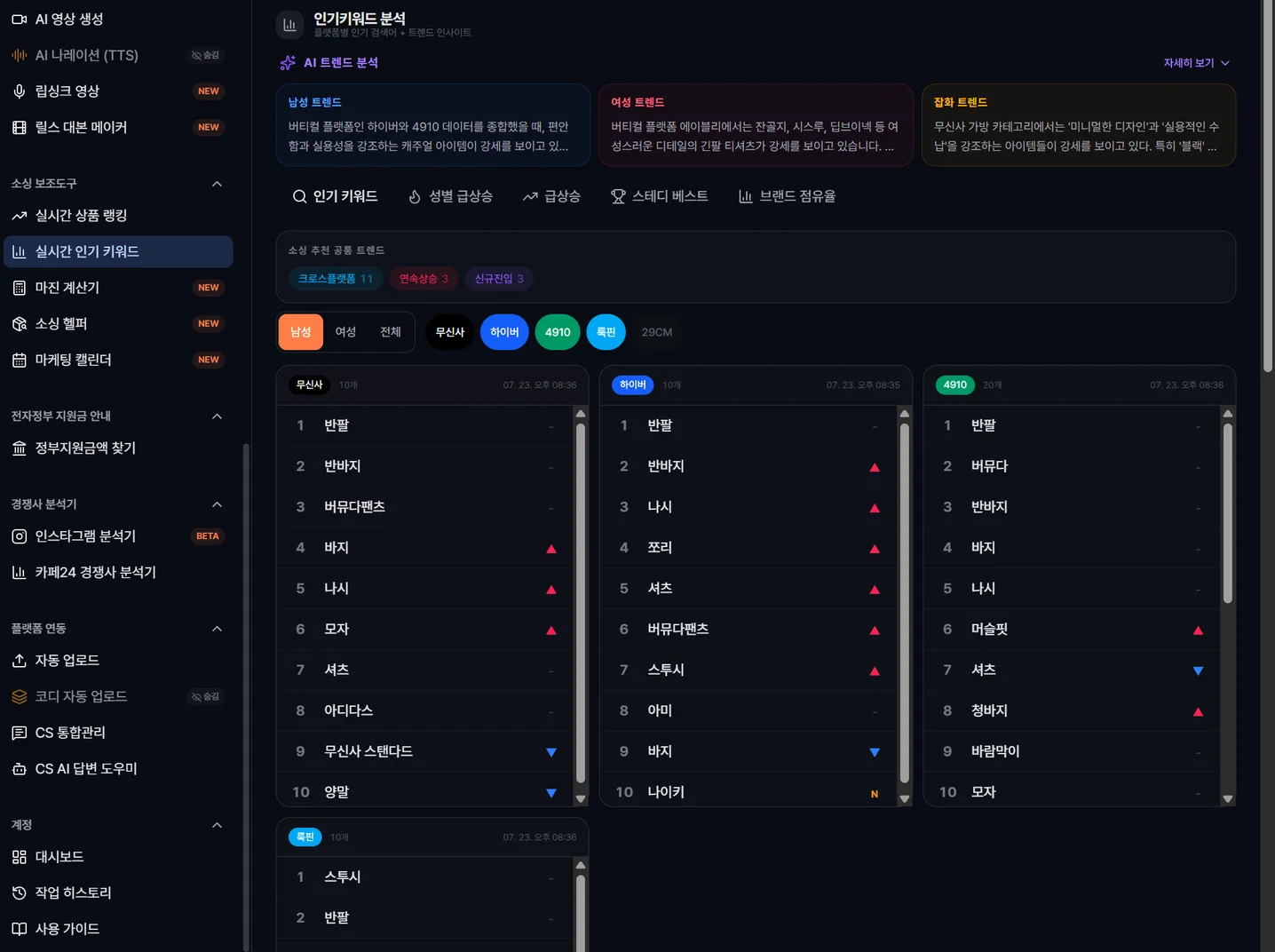
Task: Click the 소싱 헬퍼 box icon
Action: [19, 324]
